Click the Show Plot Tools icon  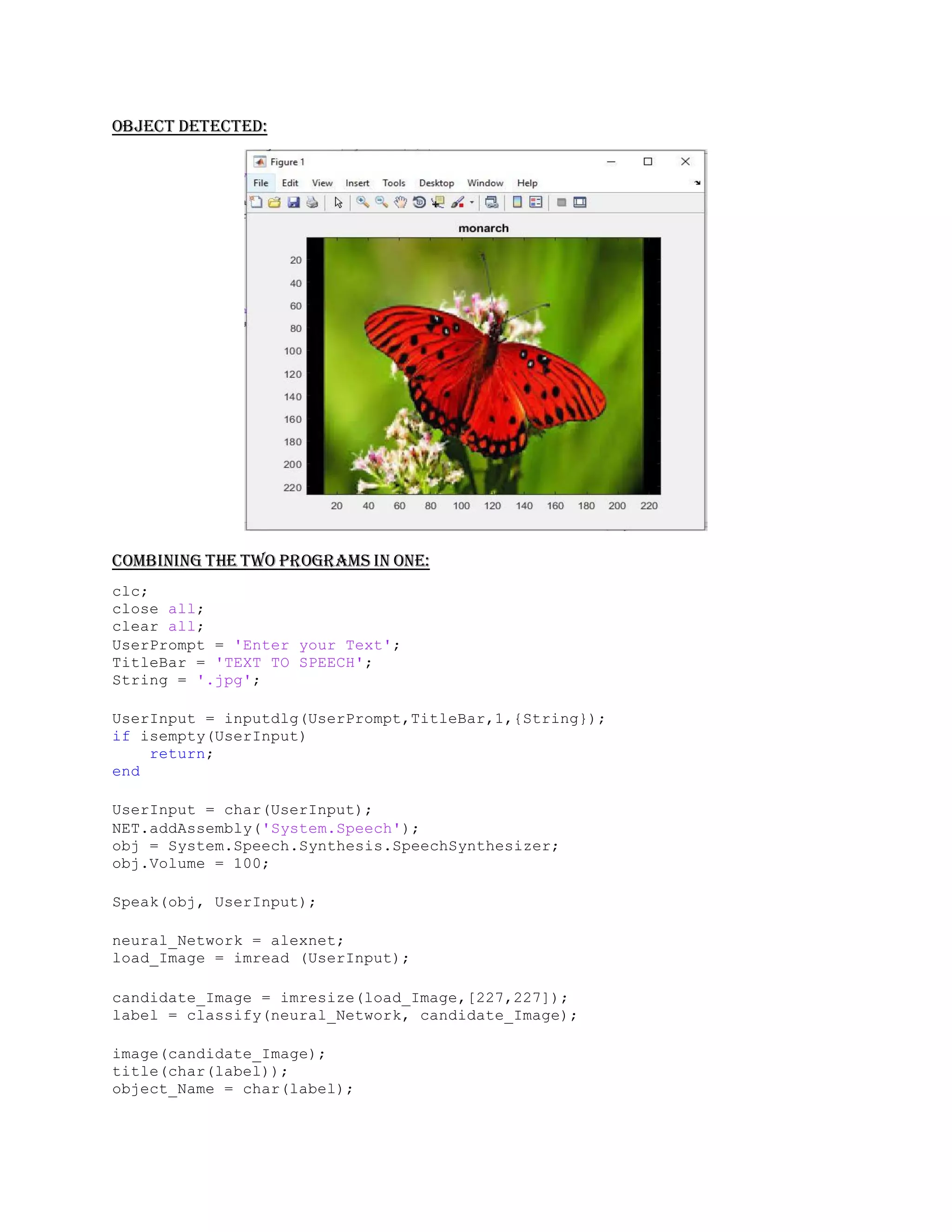click(580, 203)
